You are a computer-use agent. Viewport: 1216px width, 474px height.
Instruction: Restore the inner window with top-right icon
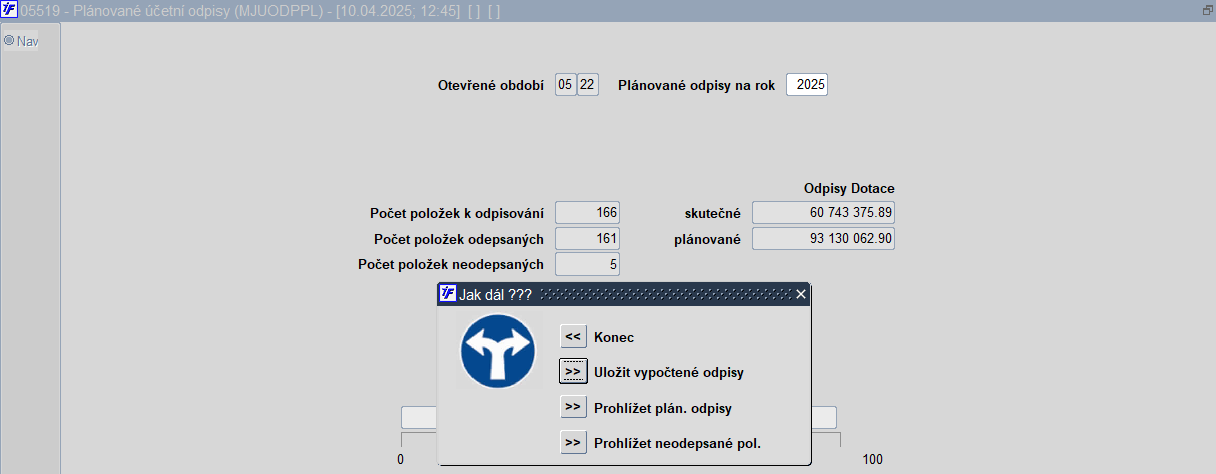pyautogui.click(x=1207, y=10)
